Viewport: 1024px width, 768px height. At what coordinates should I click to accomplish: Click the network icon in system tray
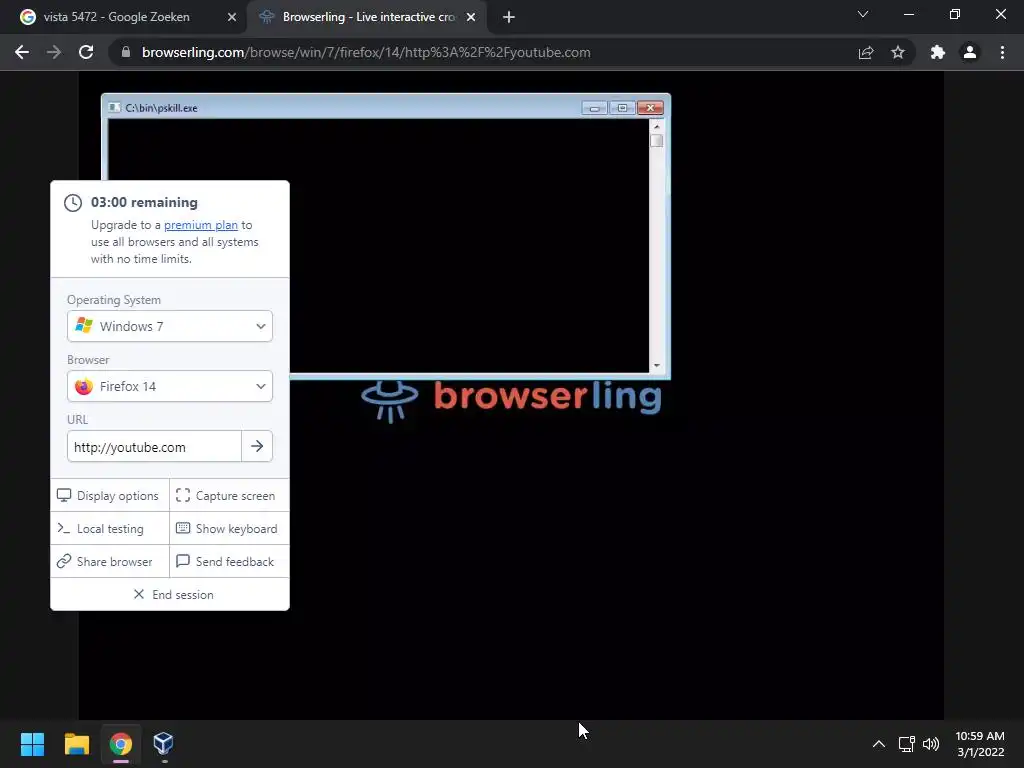pos(906,743)
